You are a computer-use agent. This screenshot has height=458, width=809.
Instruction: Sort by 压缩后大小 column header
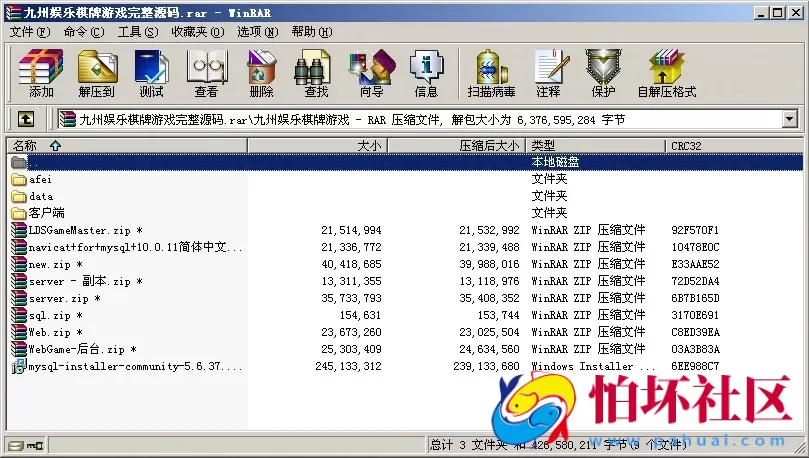pyautogui.click(x=457, y=146)
